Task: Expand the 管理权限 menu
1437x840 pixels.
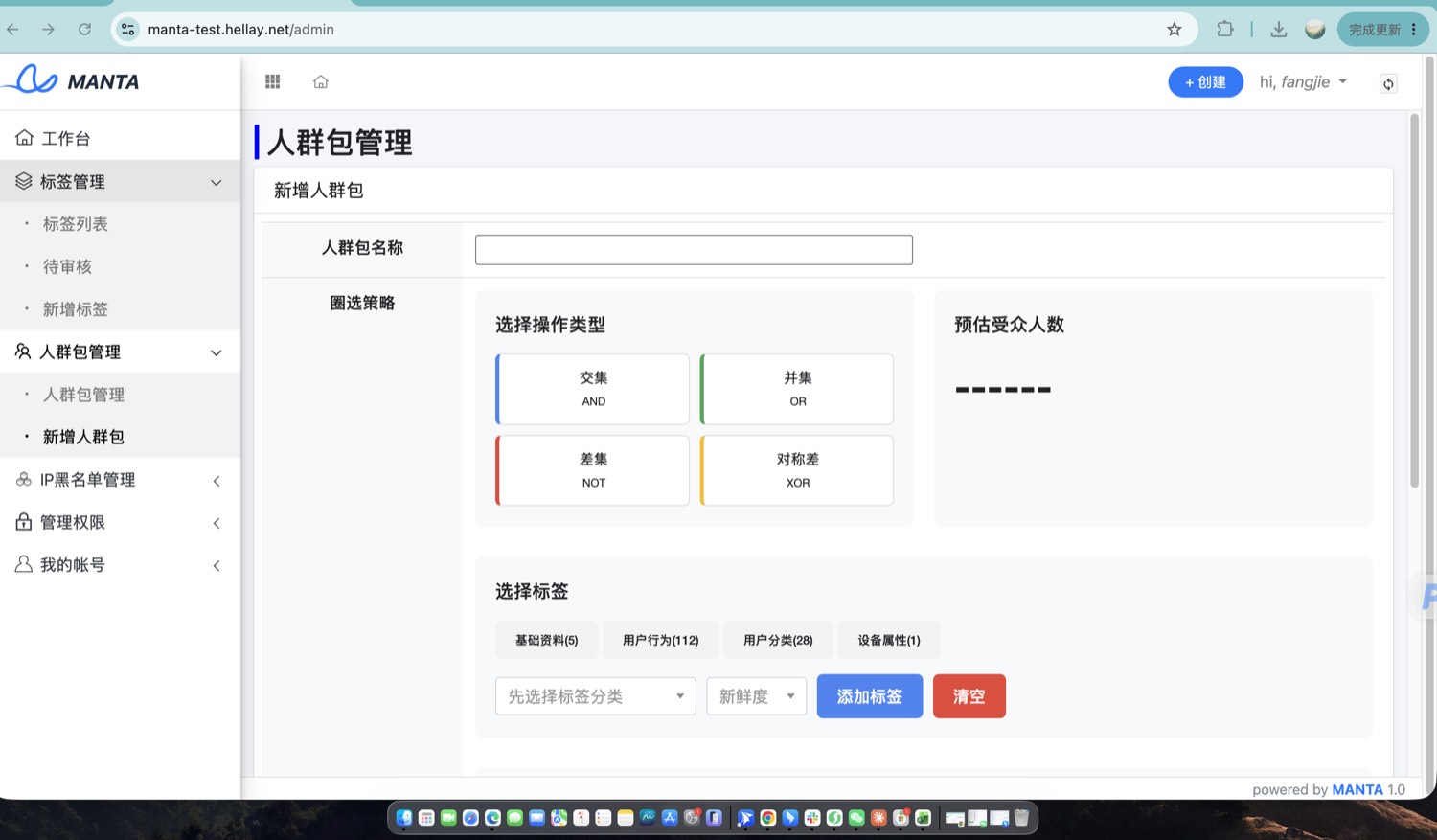Action: 120,522
